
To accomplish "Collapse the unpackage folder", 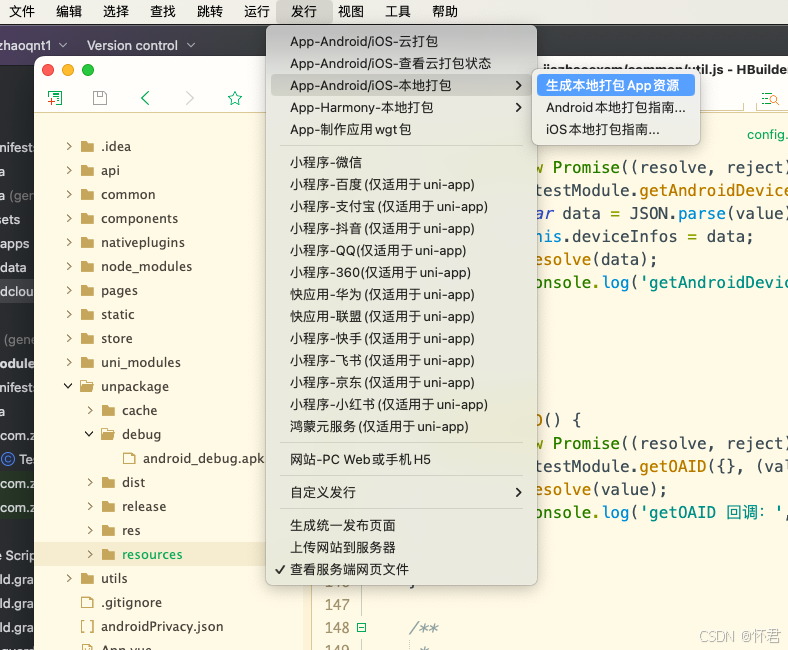I will click(x=68, y=386).
